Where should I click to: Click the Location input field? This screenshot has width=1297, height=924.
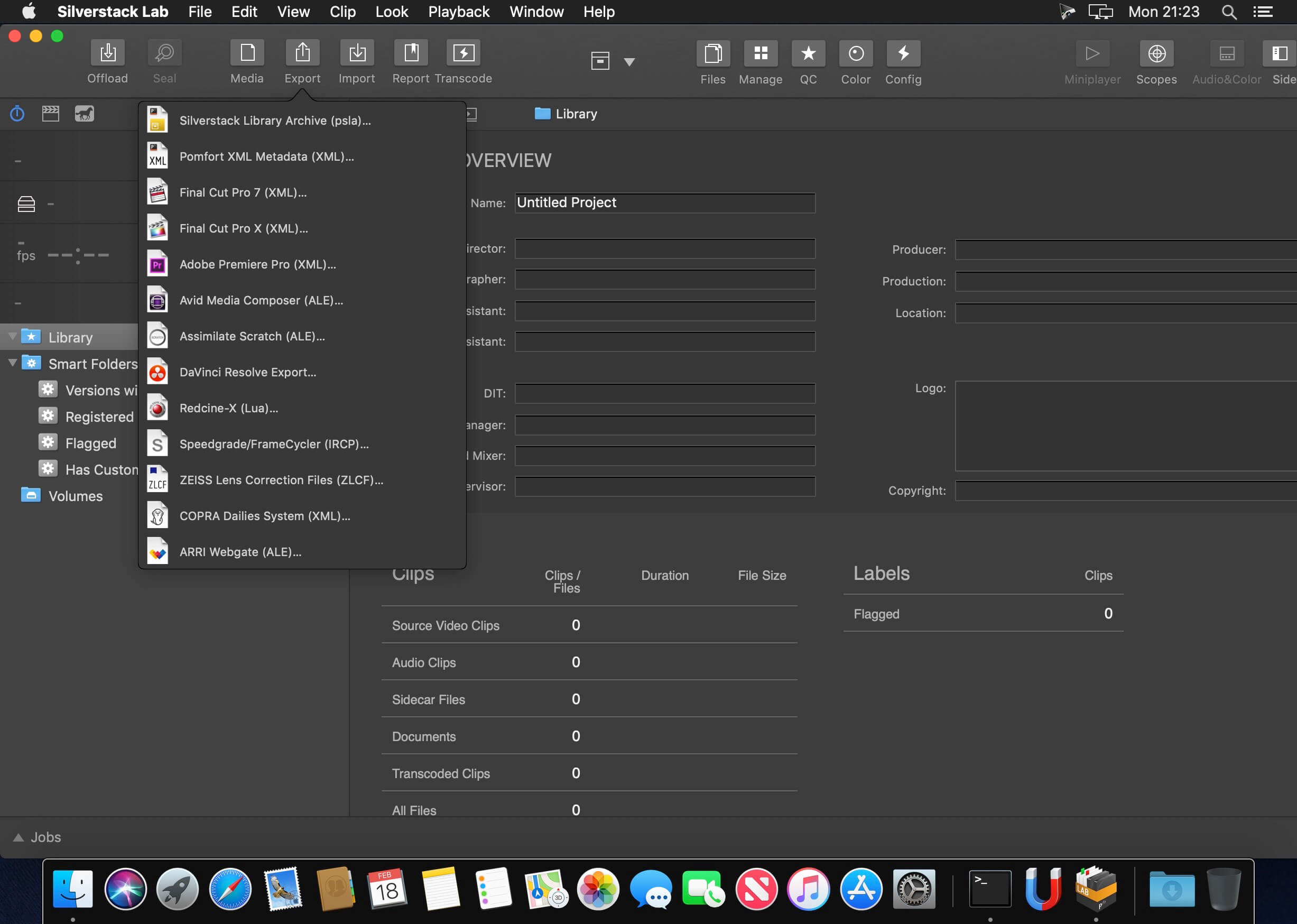[1125, 313]
